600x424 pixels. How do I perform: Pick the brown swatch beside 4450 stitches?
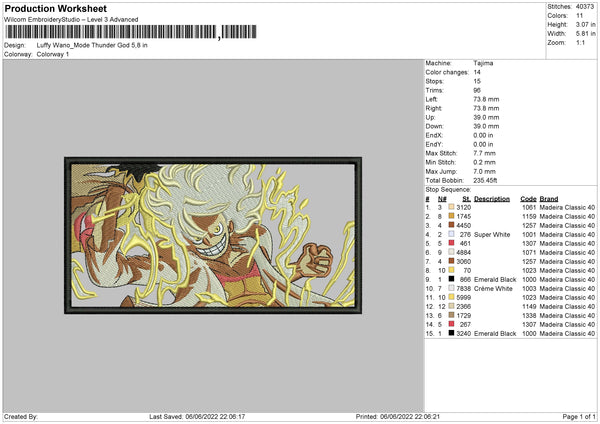pyautogui.click(x=452, y=225)
